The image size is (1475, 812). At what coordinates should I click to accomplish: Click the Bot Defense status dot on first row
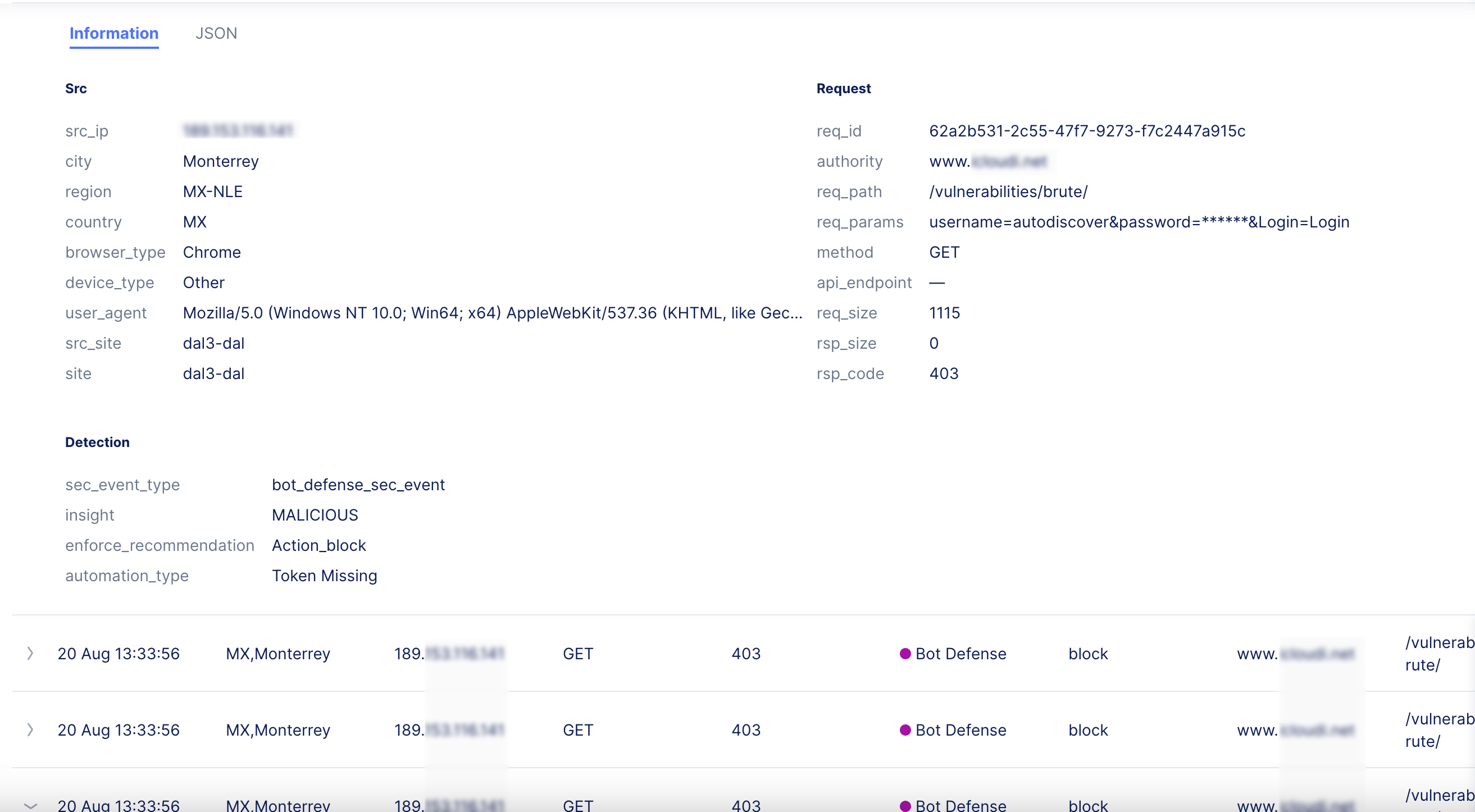pos(905,654)
